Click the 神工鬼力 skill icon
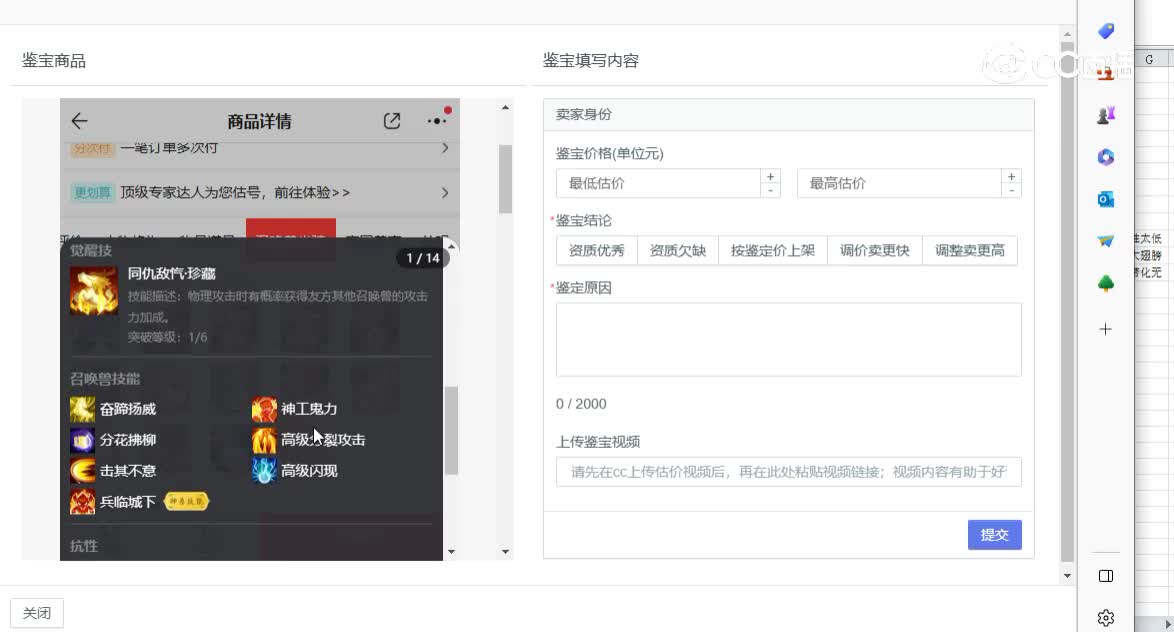 (264, 409)
